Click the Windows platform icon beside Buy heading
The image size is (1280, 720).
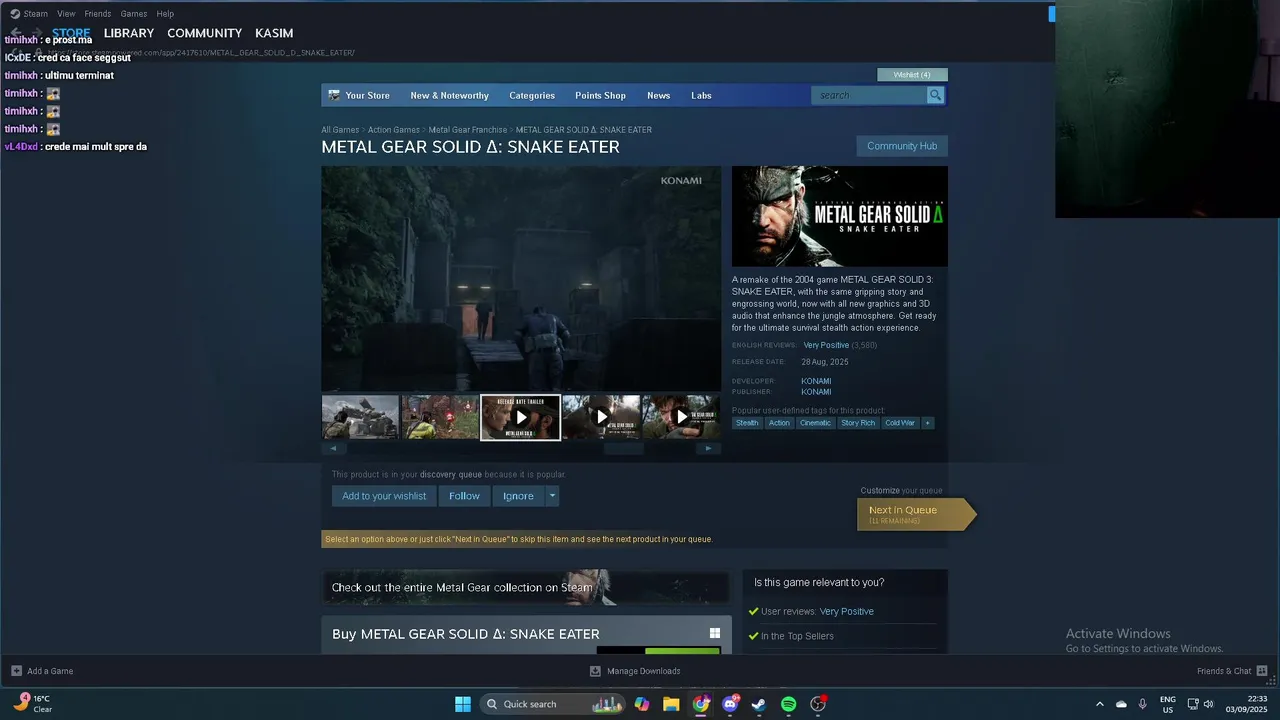tap(715, 633)
